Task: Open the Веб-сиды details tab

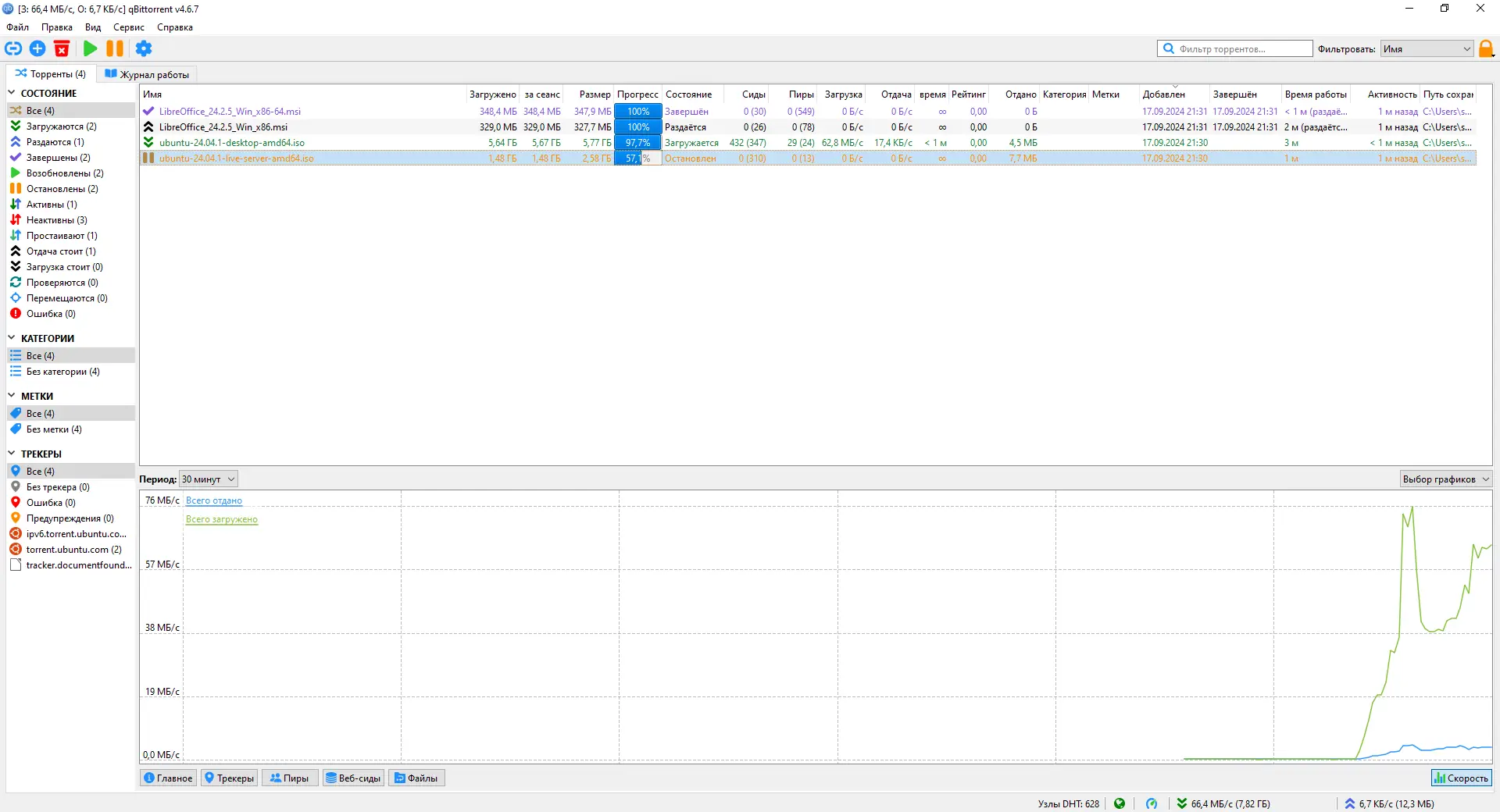Action: coord(353,778)
